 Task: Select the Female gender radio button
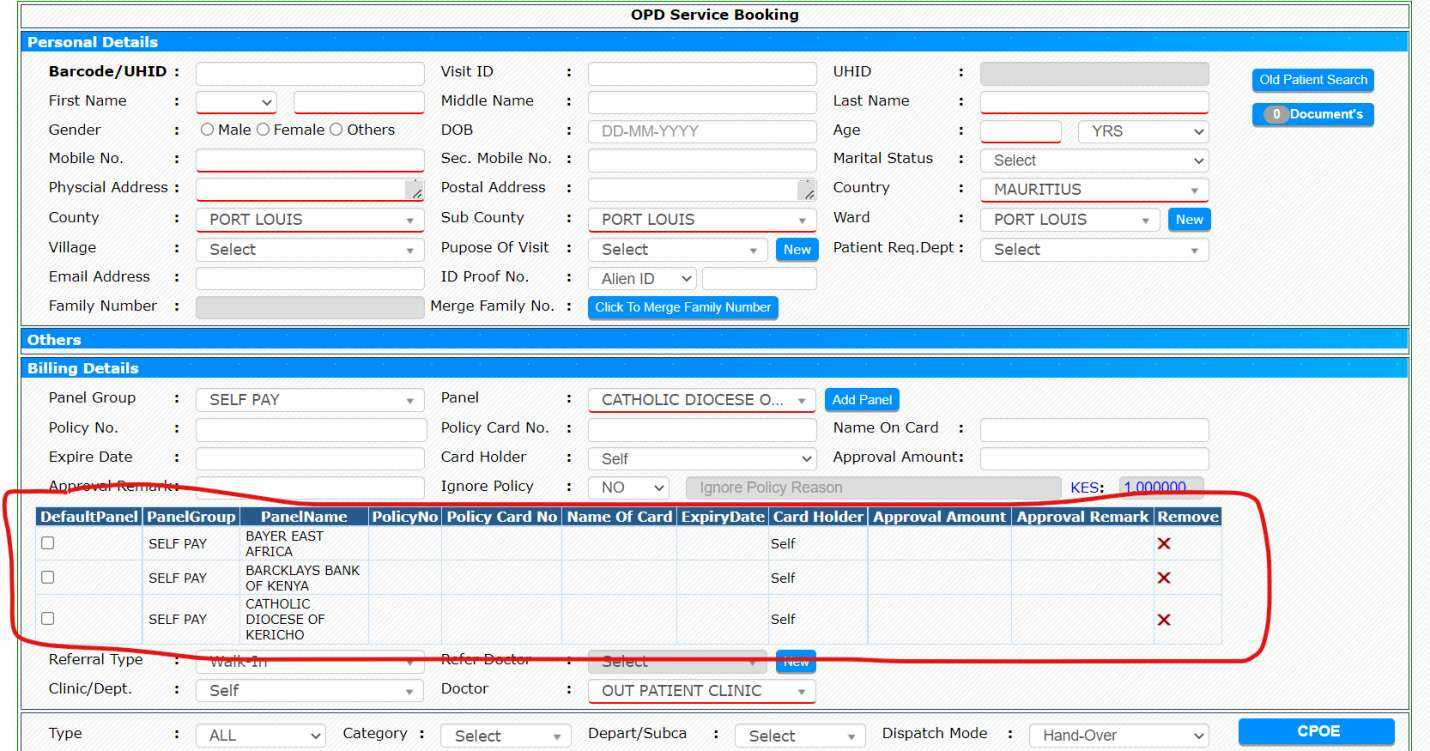pos(264,129)
